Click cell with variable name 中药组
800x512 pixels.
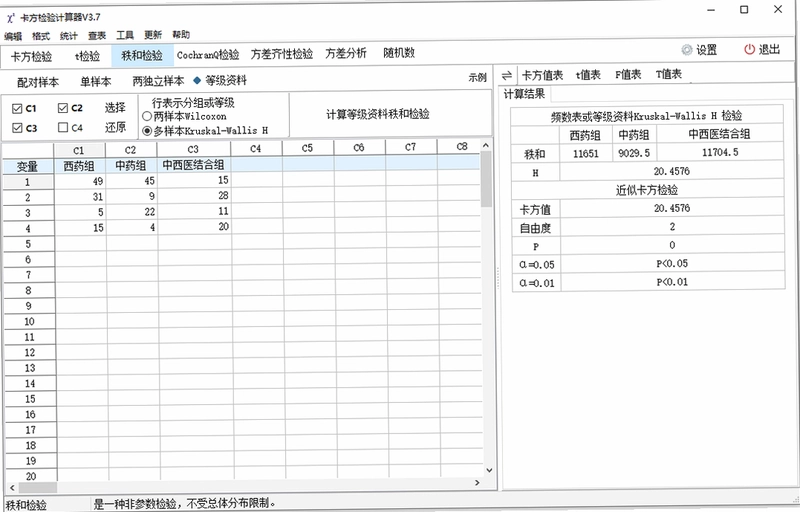tap(131, 165)
